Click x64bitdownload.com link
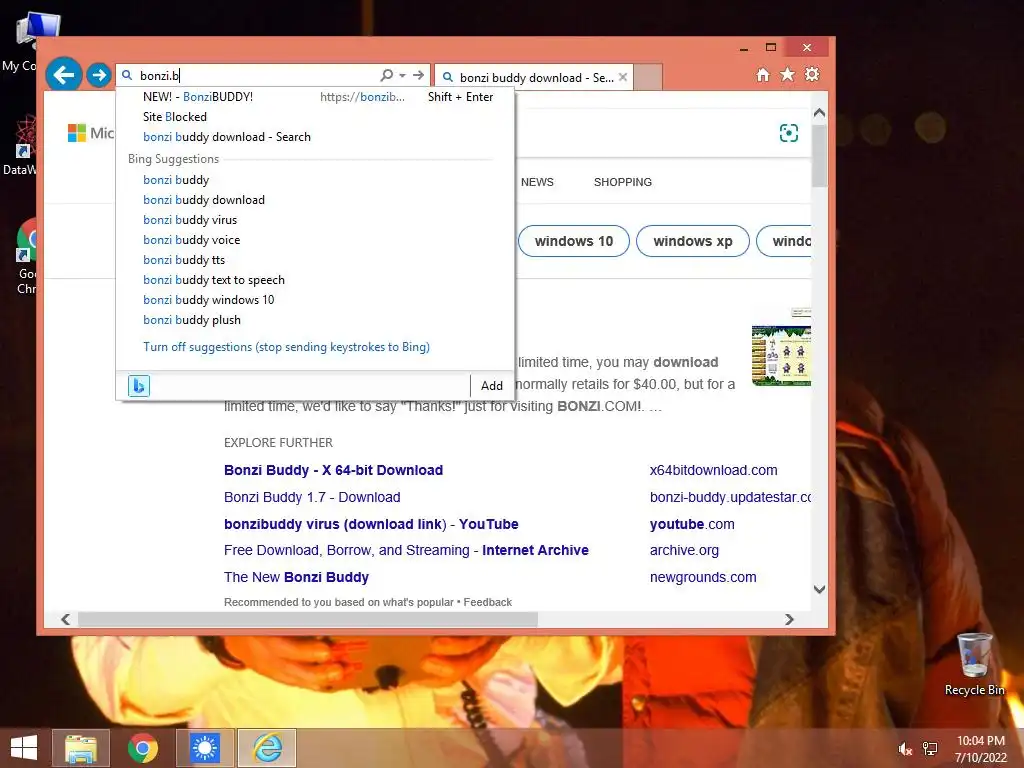This screenshot has height=768, width=1024. 713,470
